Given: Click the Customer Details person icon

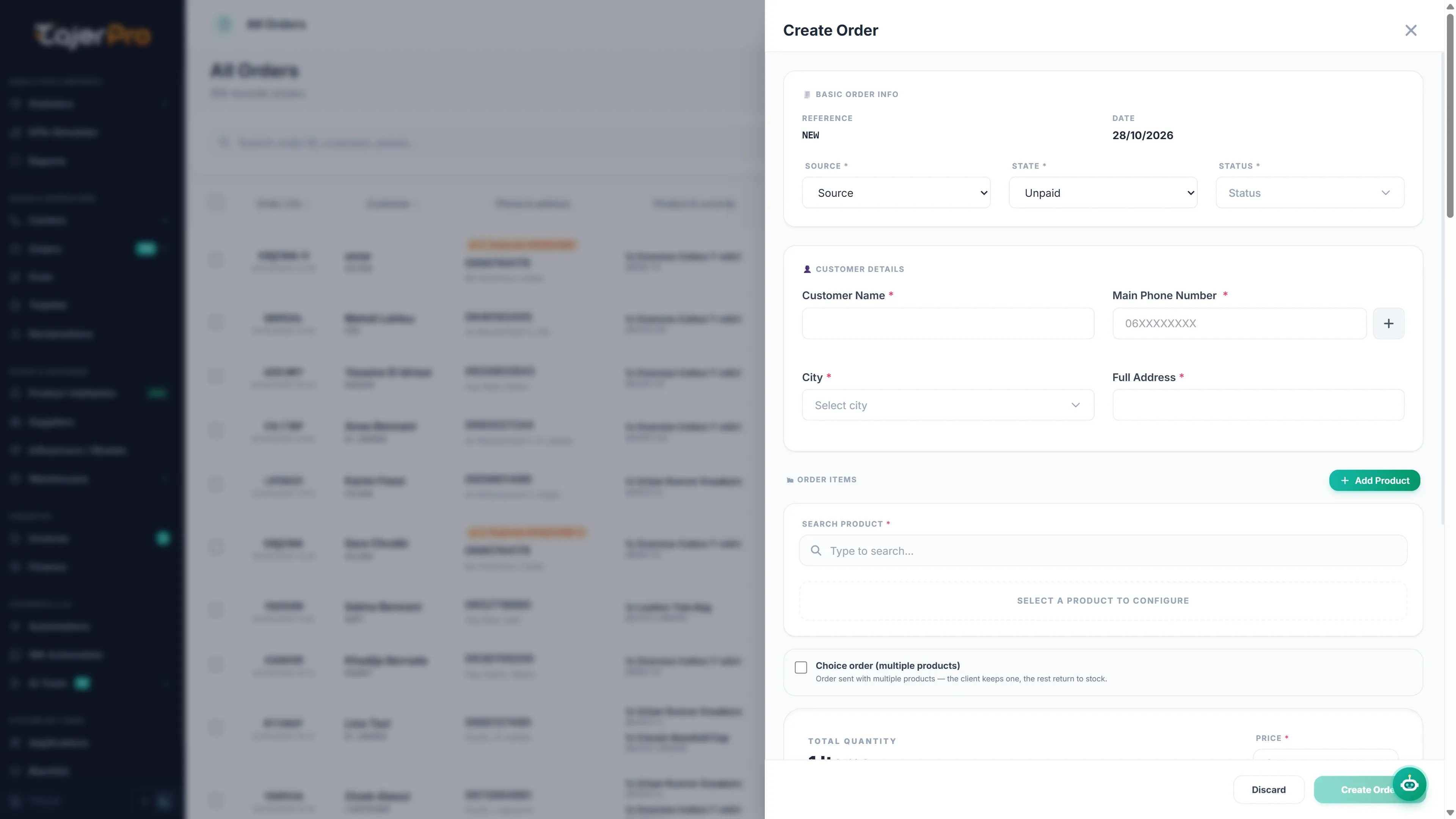Looking at the screenshot, I should 806,270.
